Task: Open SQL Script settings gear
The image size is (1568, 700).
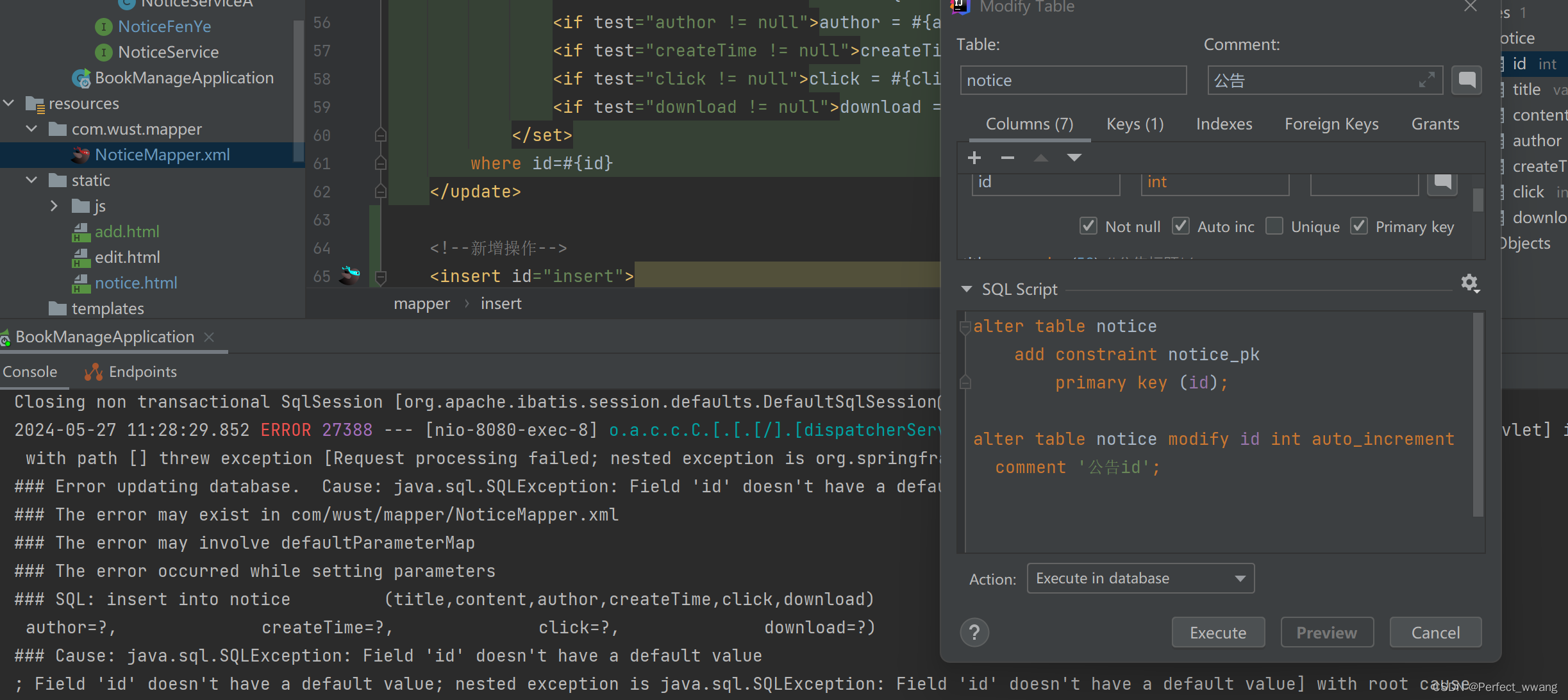Action: click(1469, 283)
